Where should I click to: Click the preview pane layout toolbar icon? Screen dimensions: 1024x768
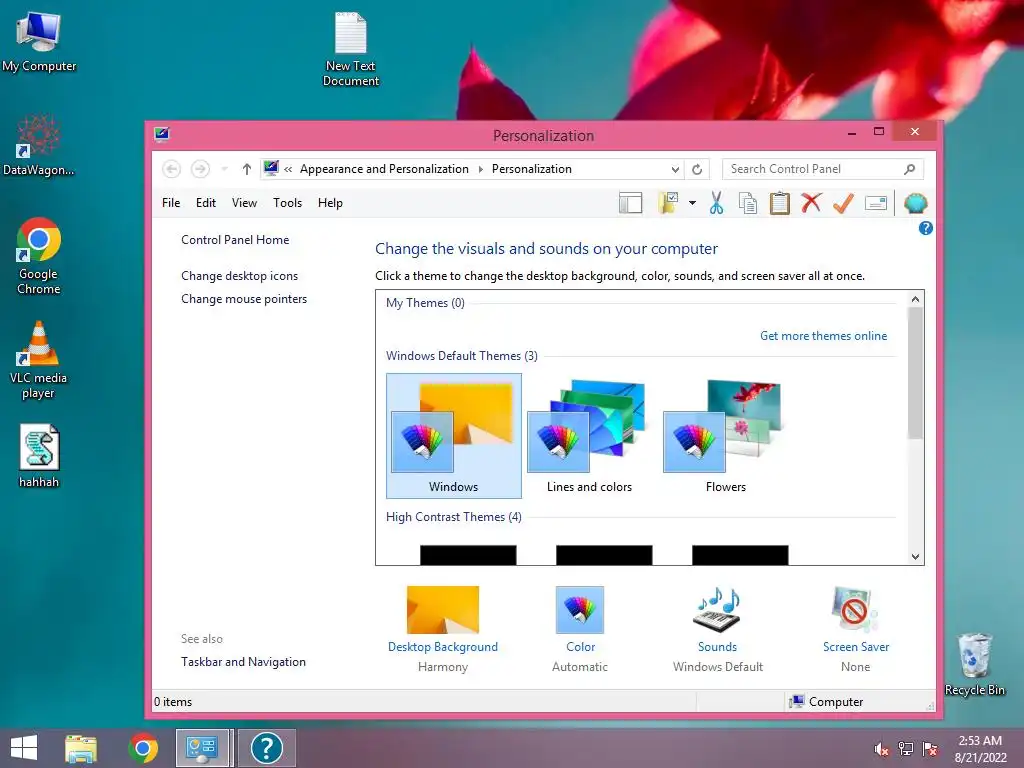point(630,203)
